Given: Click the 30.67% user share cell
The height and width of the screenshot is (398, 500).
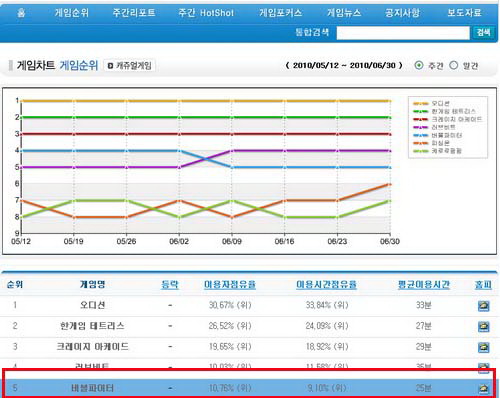Looking at the screenshot, I should pos(230,305).
